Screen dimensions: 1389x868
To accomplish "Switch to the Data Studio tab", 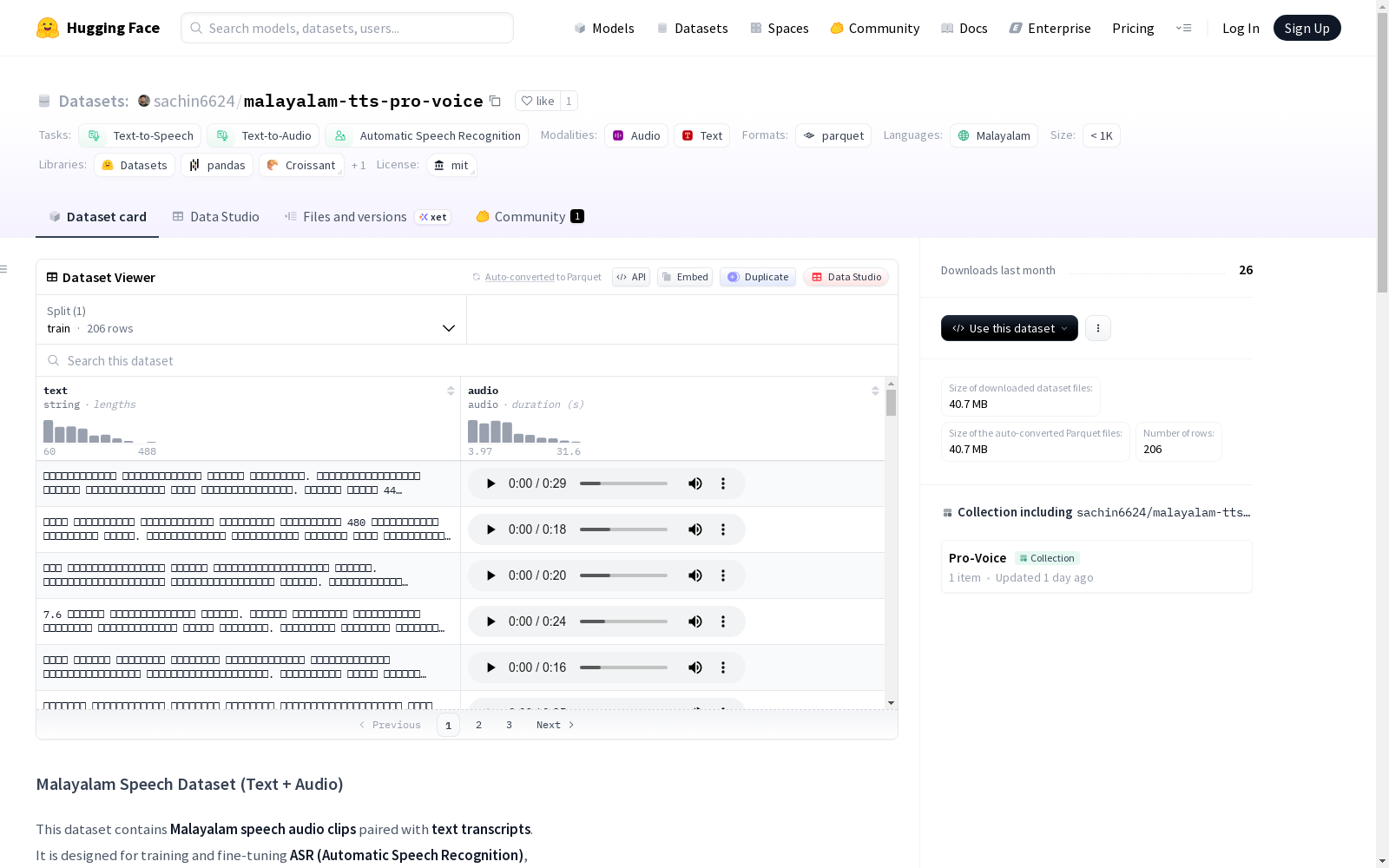I will click(x=216, y=217).
